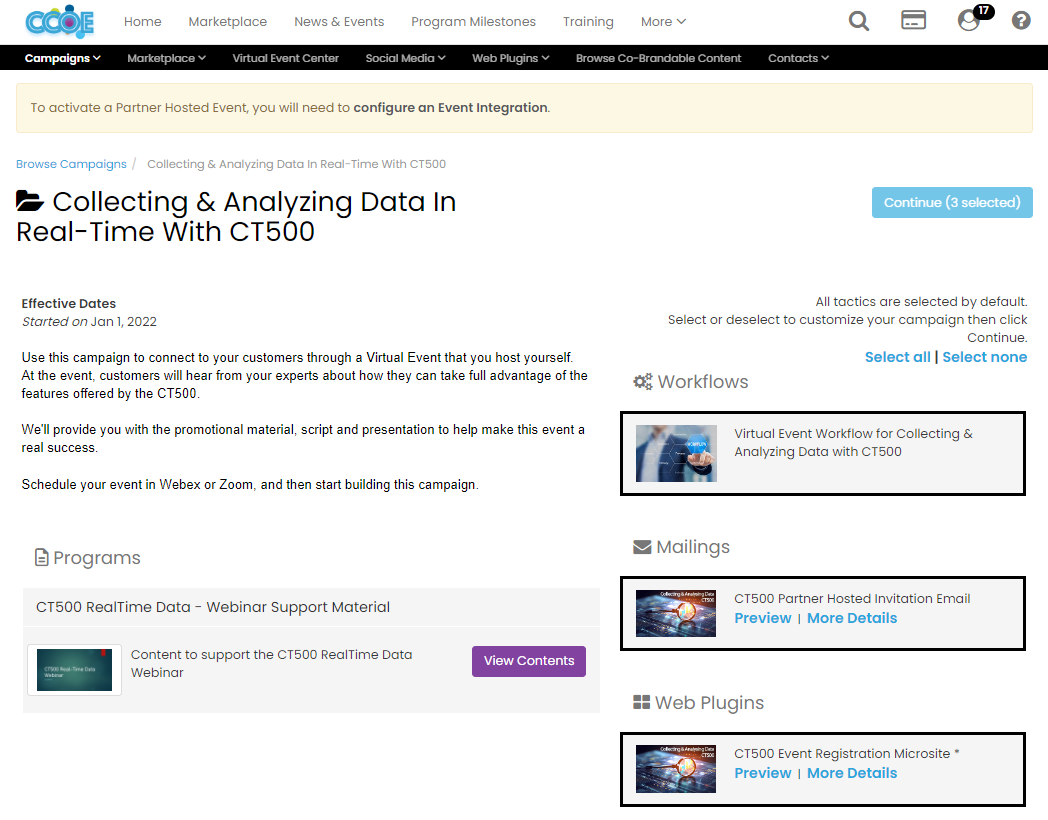Click the CT500 Real-Time Data Webinar thumbnail
Viewport: 1048px width, 820px height.
(74, 670)
